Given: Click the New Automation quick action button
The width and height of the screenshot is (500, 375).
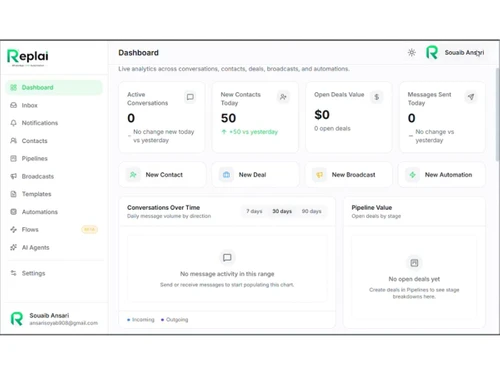Looking at the screenshot, I should coord(442,175).
